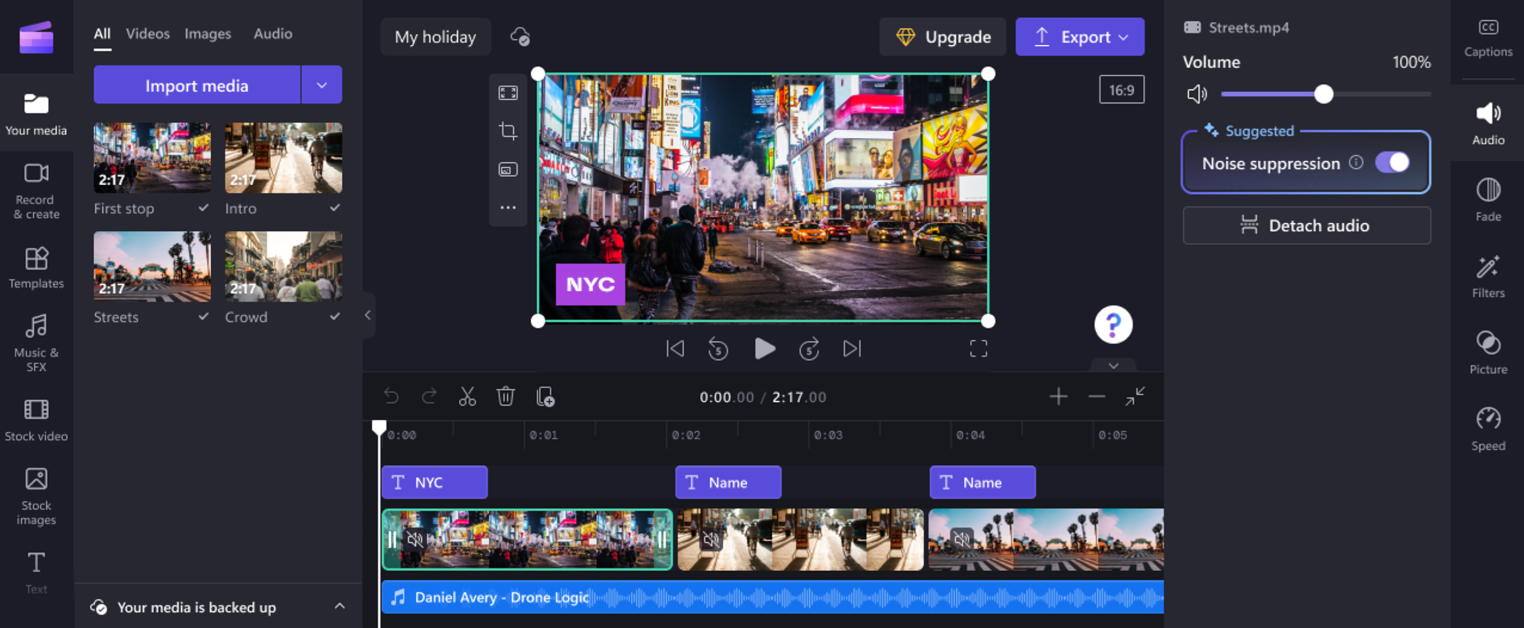This screenshot has height=628, width=1524.
Task: Open the Templates panel
Action: [36, 267]
